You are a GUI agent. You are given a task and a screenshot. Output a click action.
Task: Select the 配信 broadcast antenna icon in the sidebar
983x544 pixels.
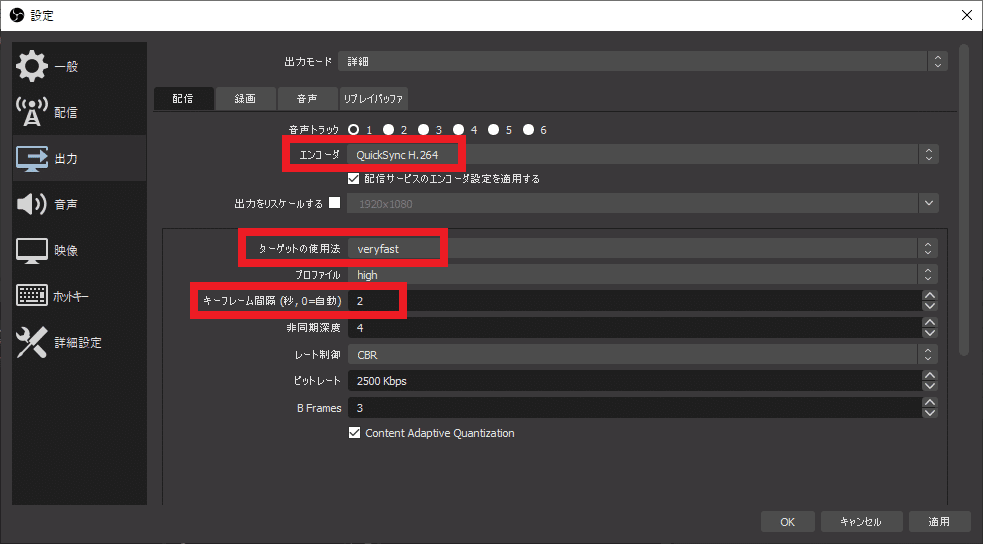31,112
